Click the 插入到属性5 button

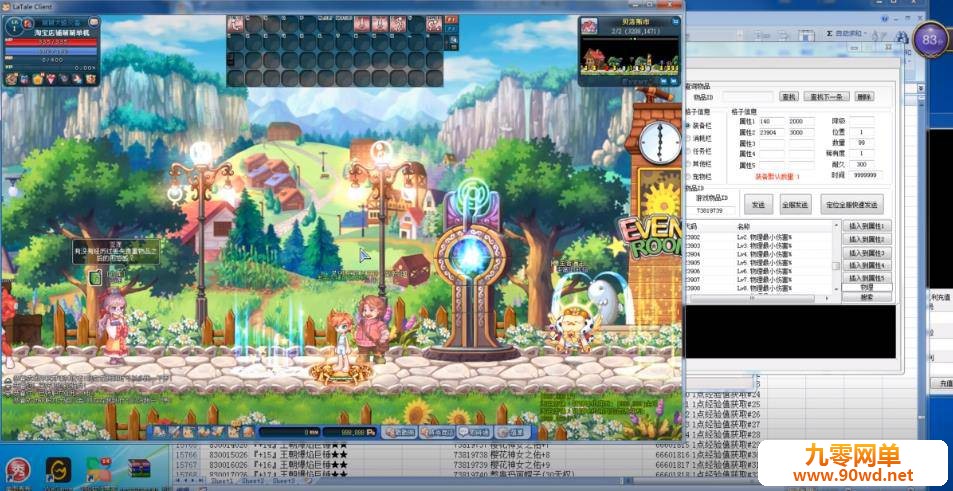867,278
